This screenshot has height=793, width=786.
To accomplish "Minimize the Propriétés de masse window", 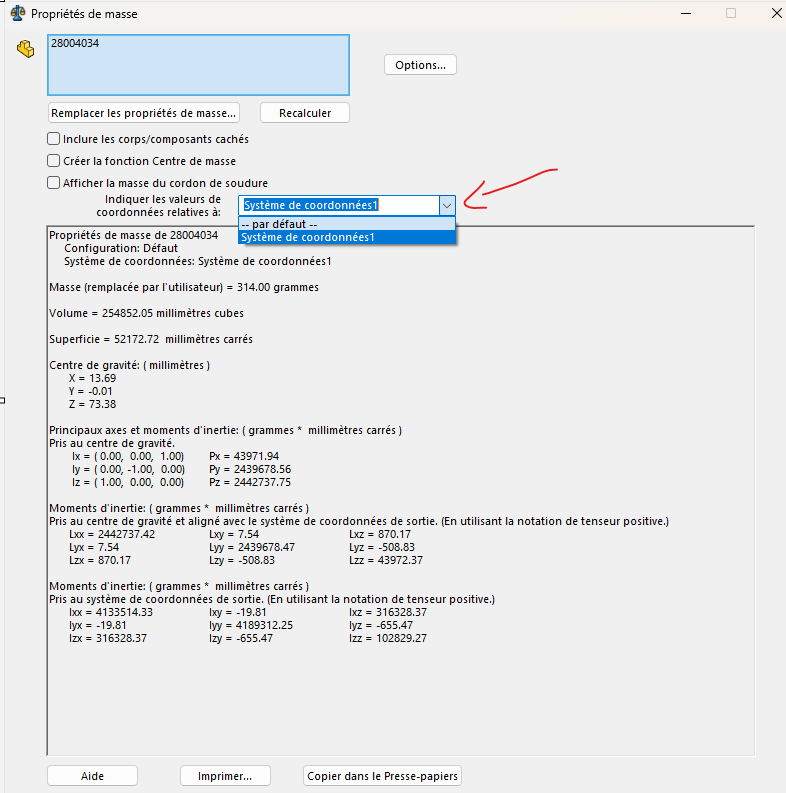I will 686,14.
